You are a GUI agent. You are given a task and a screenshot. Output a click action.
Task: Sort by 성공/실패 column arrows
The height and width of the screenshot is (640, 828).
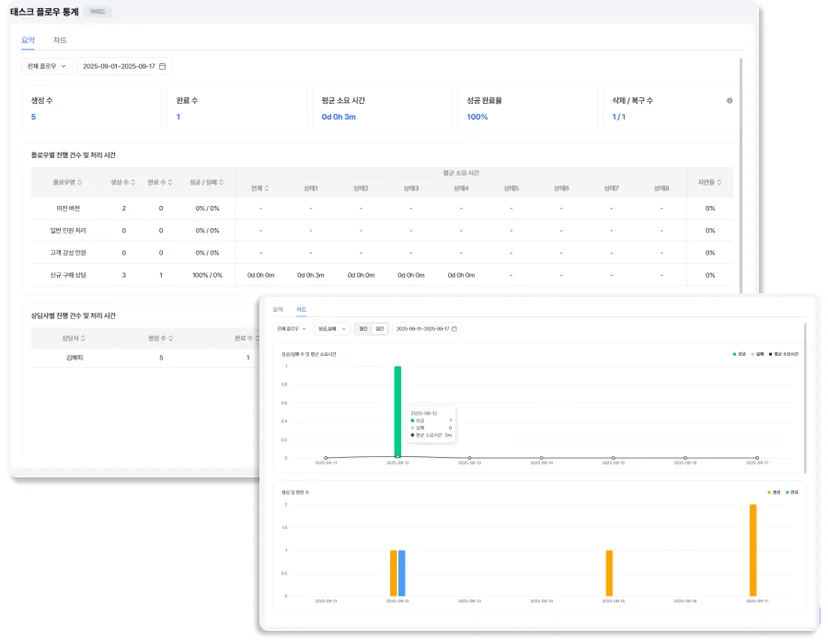pos(221,182)
